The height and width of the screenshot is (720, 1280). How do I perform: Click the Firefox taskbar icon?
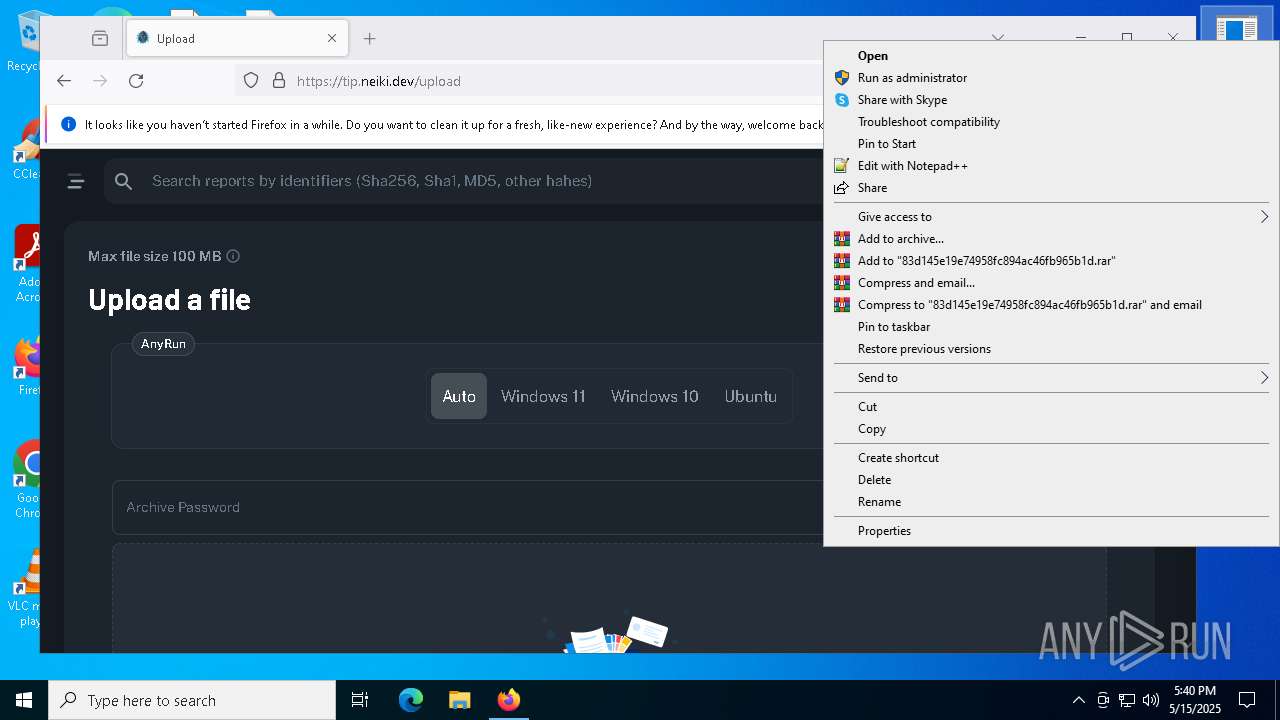(x=508, y=700)
